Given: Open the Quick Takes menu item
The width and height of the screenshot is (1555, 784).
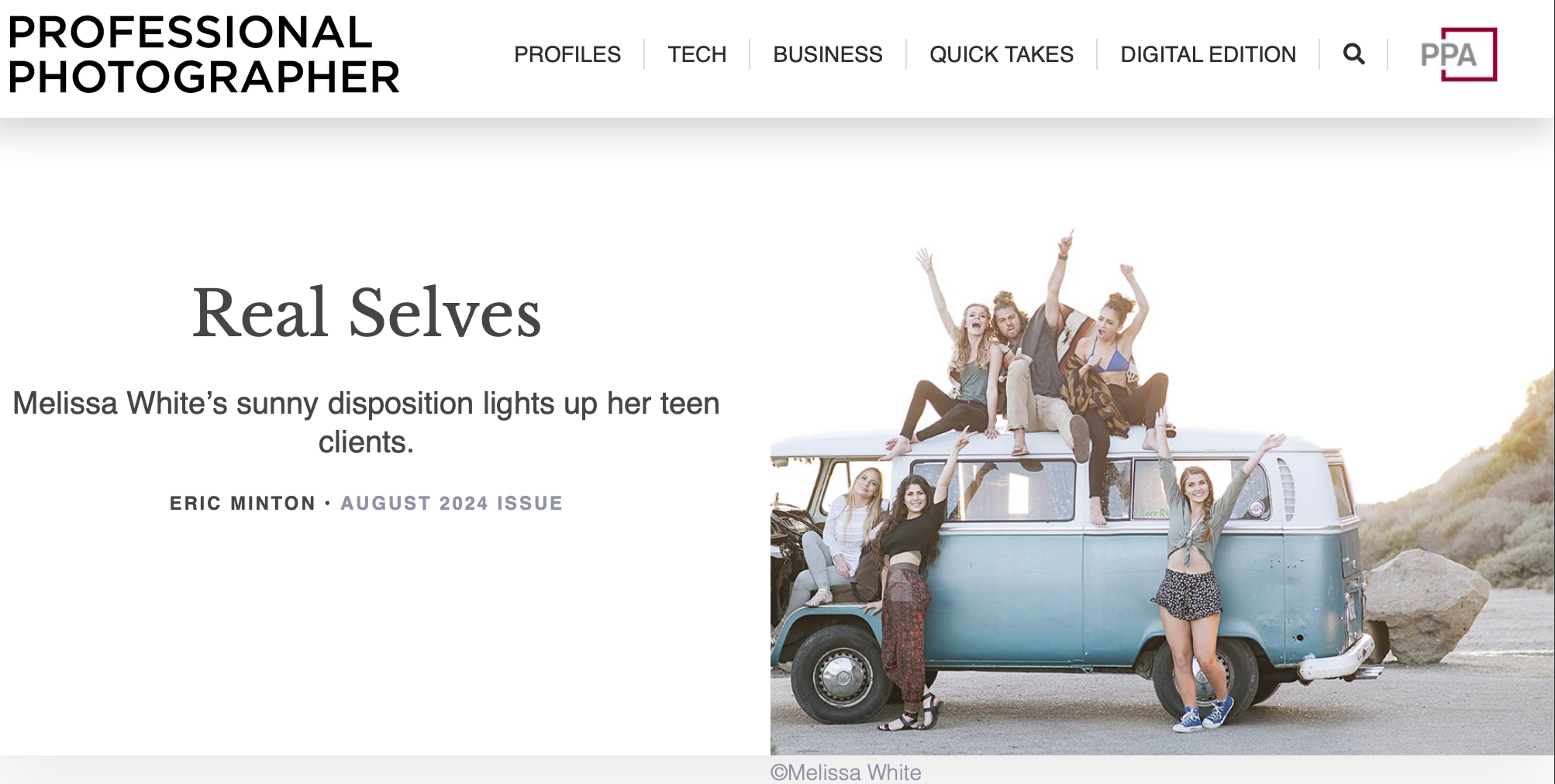Looking at the screenshot, I should (1002, 54).
